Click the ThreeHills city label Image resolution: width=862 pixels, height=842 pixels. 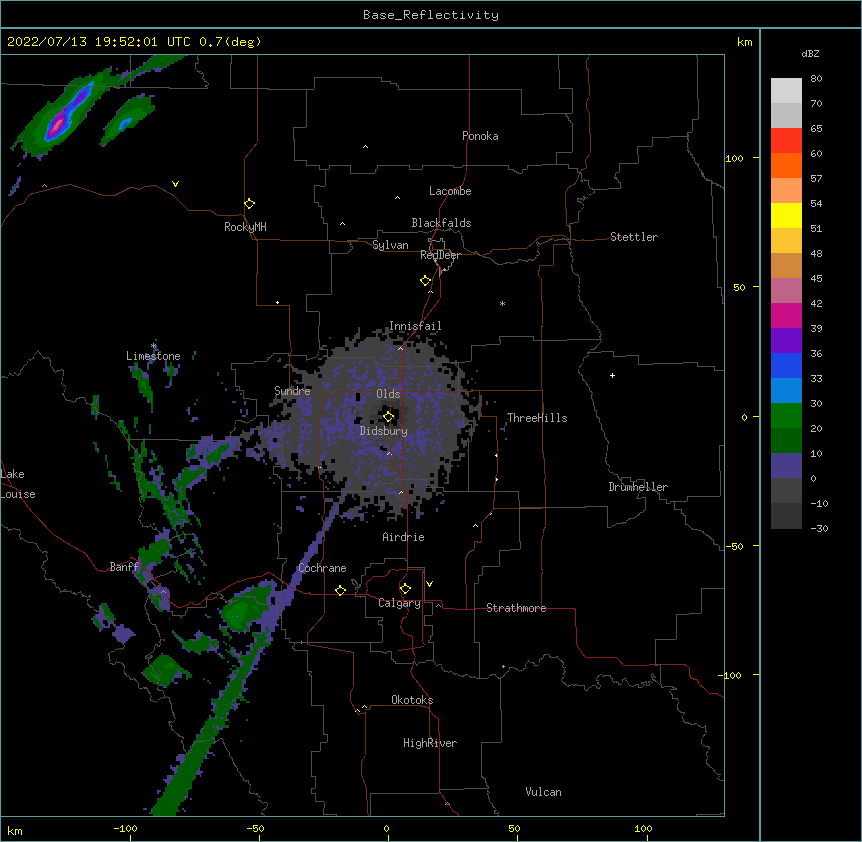[x=537, y=418]
